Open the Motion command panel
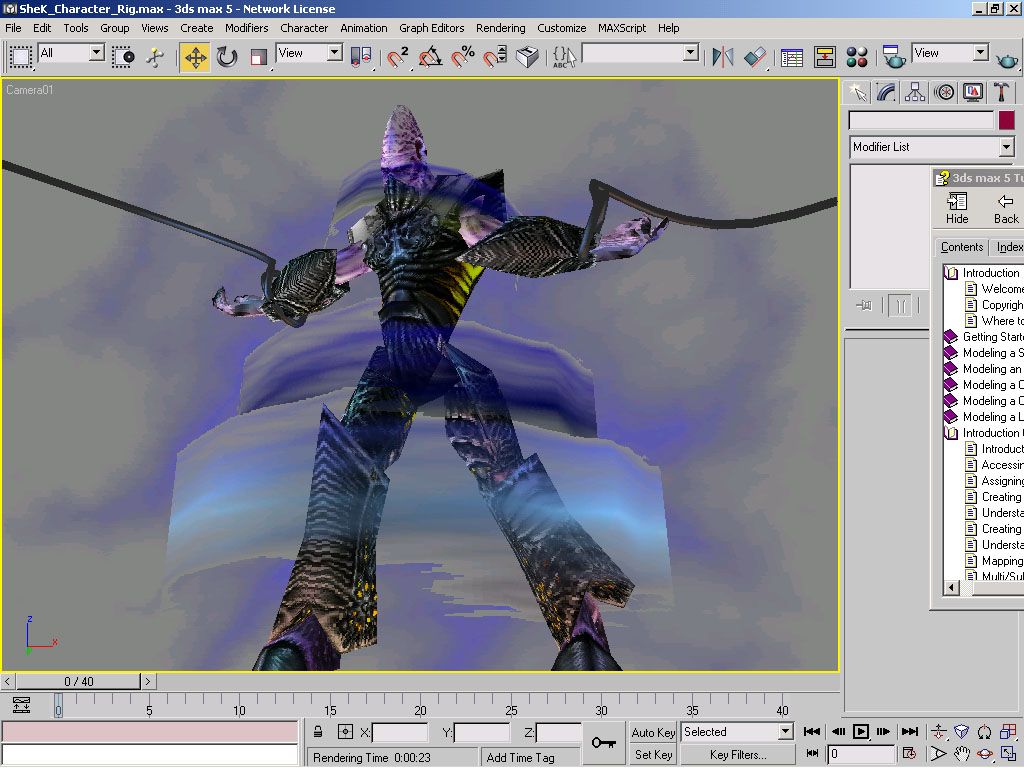This screenshot has width=1024, height=768. pos(944,93)
